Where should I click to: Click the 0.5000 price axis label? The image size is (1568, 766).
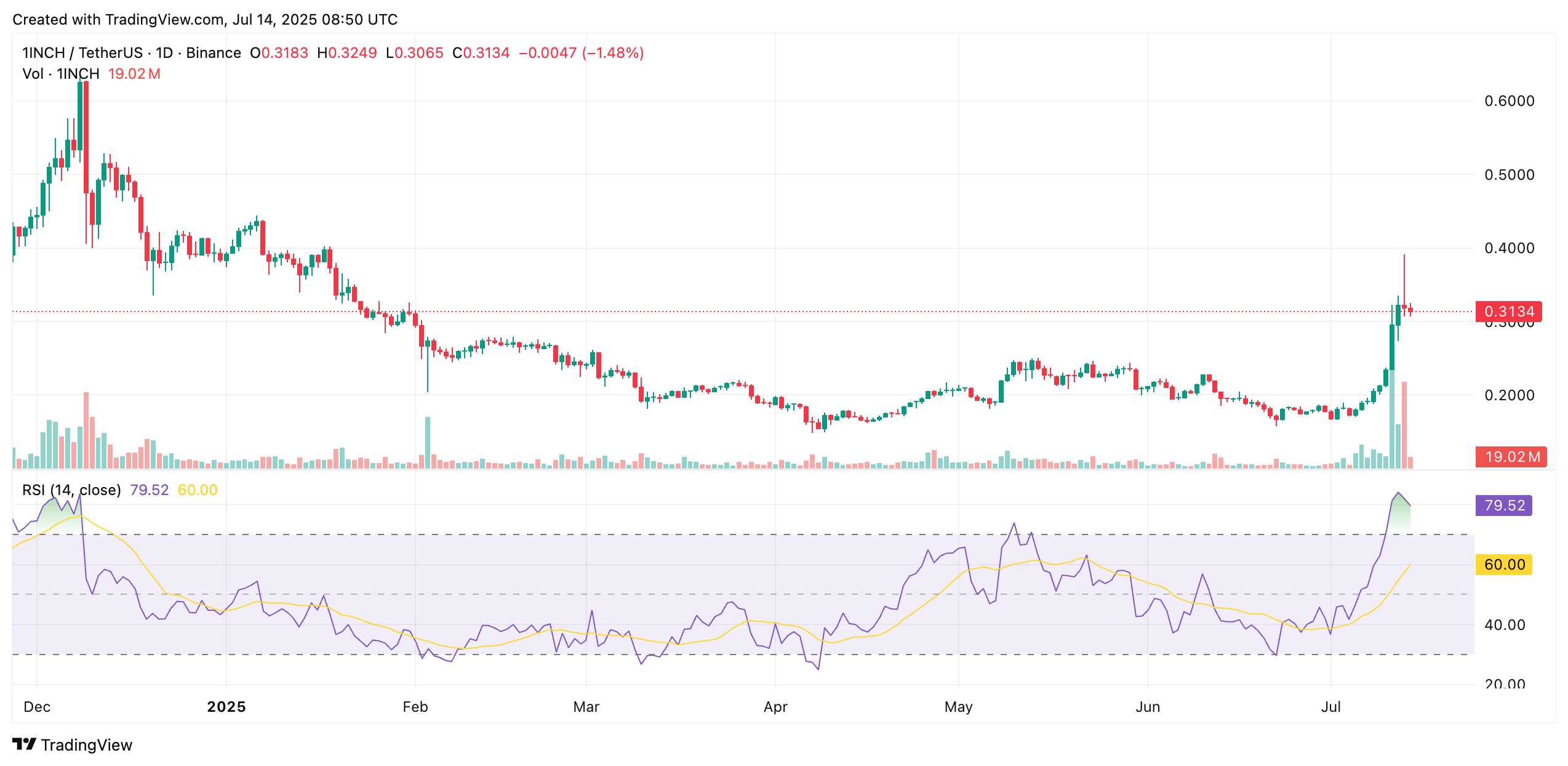[1510, 175]
